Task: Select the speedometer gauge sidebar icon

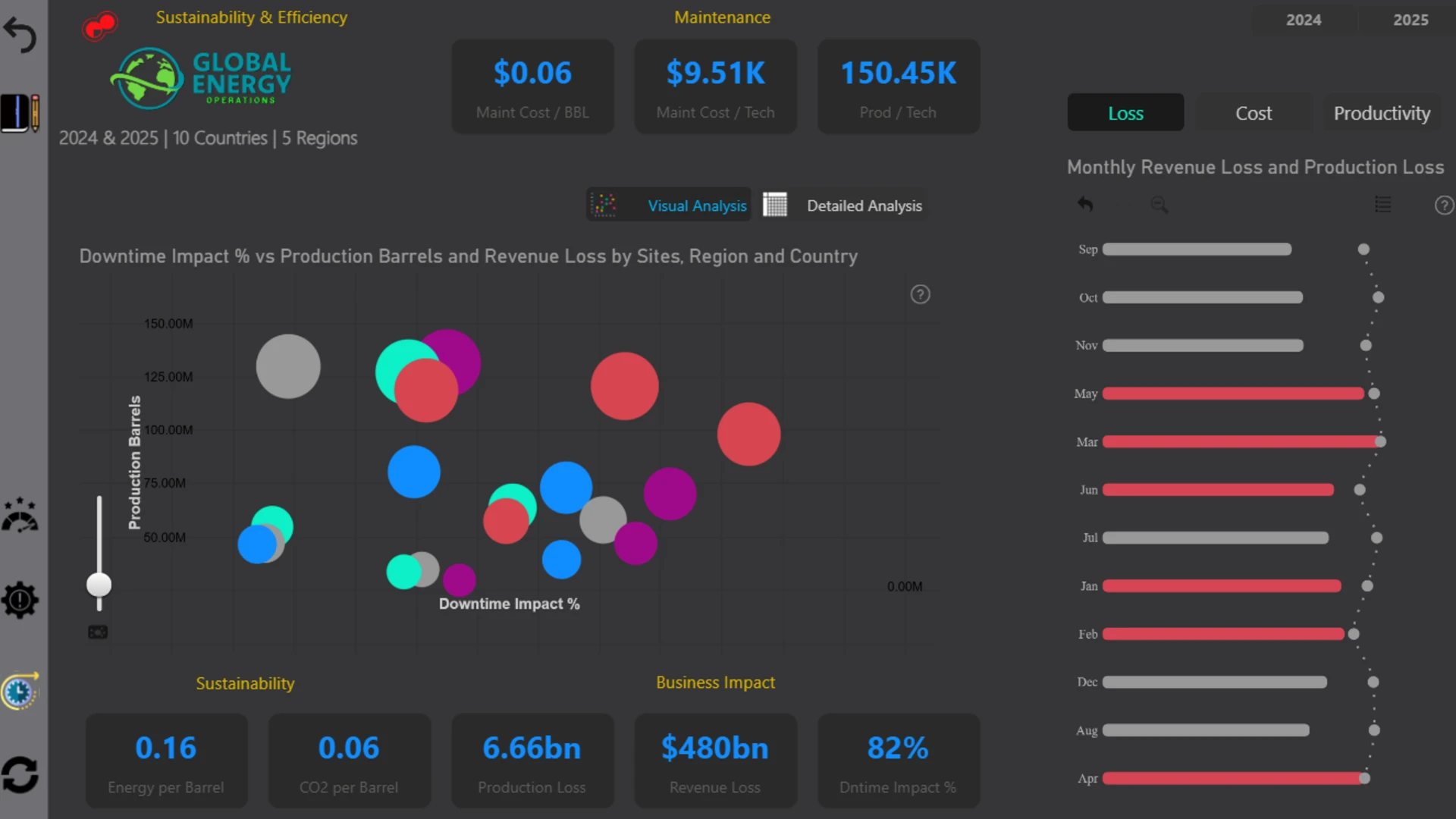Action: [20, 515]
